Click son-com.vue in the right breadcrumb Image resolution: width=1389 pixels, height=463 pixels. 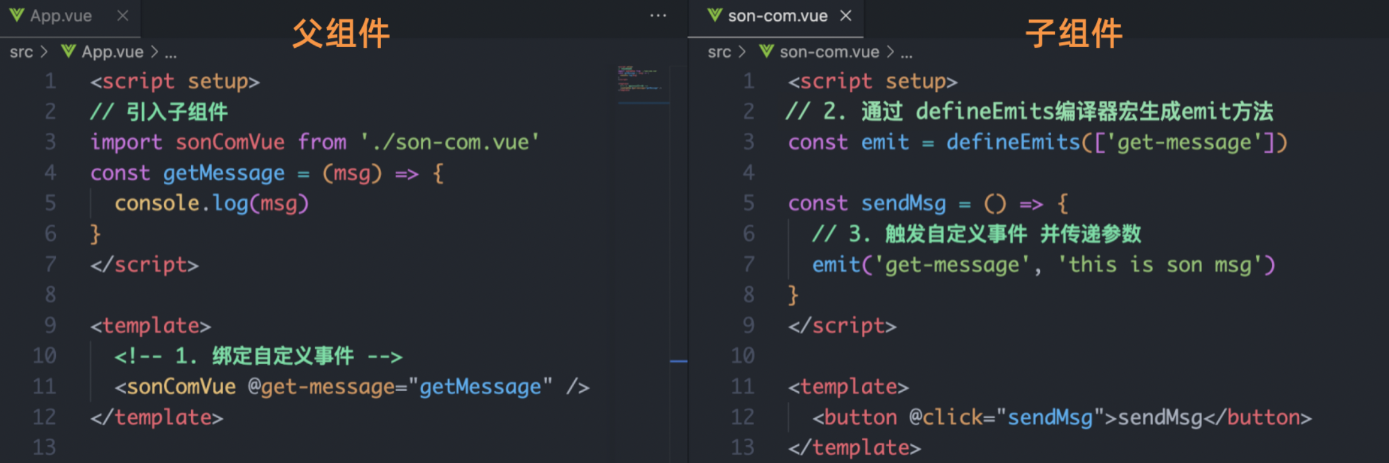[x=829, y=52]
